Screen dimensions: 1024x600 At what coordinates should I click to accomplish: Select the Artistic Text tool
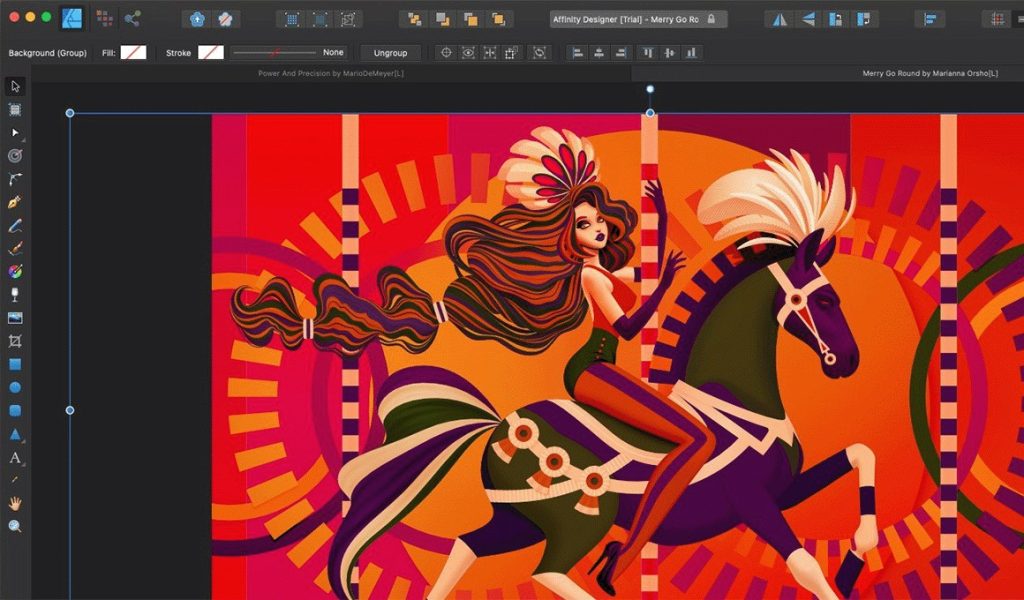[x=15, y=458]
